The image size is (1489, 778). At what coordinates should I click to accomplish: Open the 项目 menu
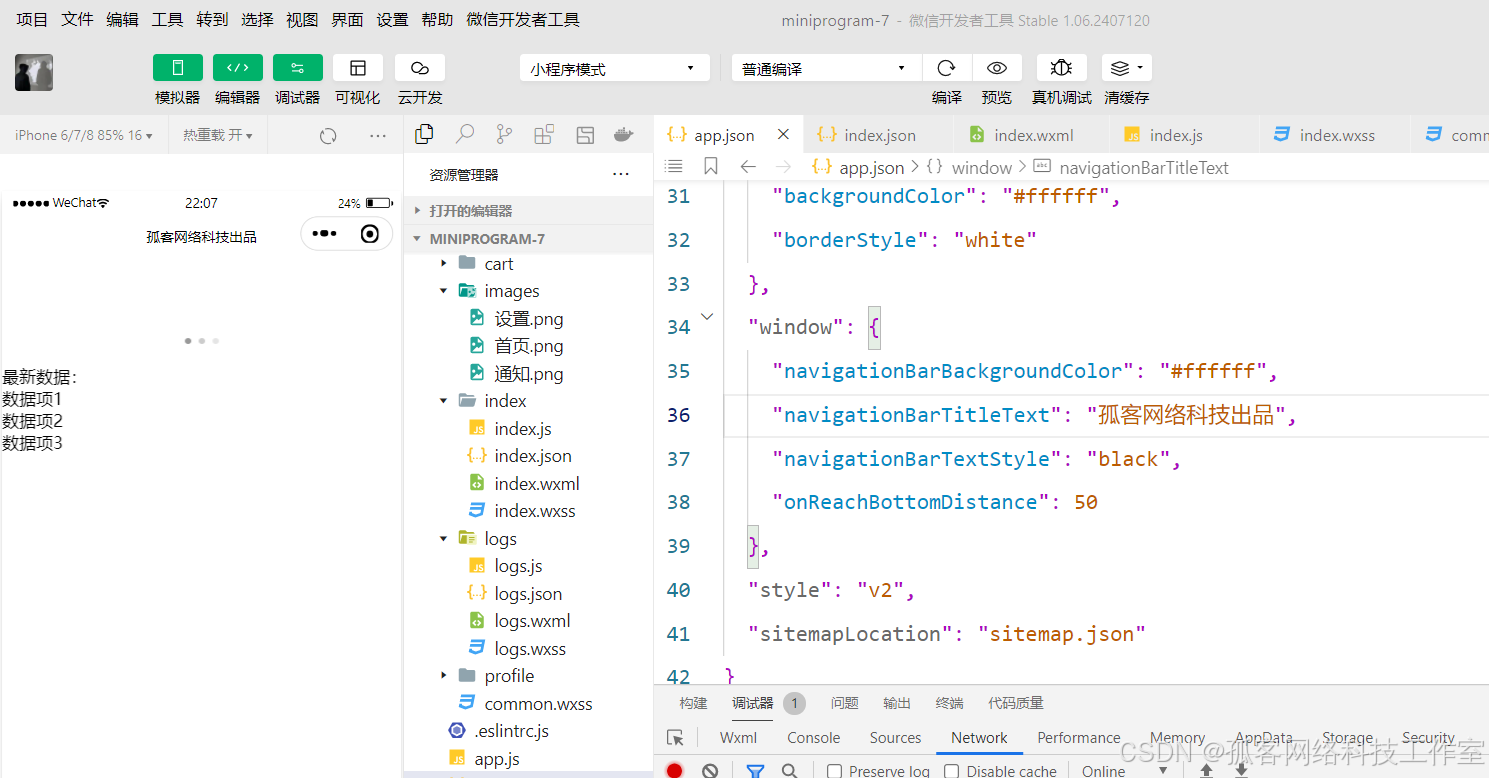(x=32, y=19)
